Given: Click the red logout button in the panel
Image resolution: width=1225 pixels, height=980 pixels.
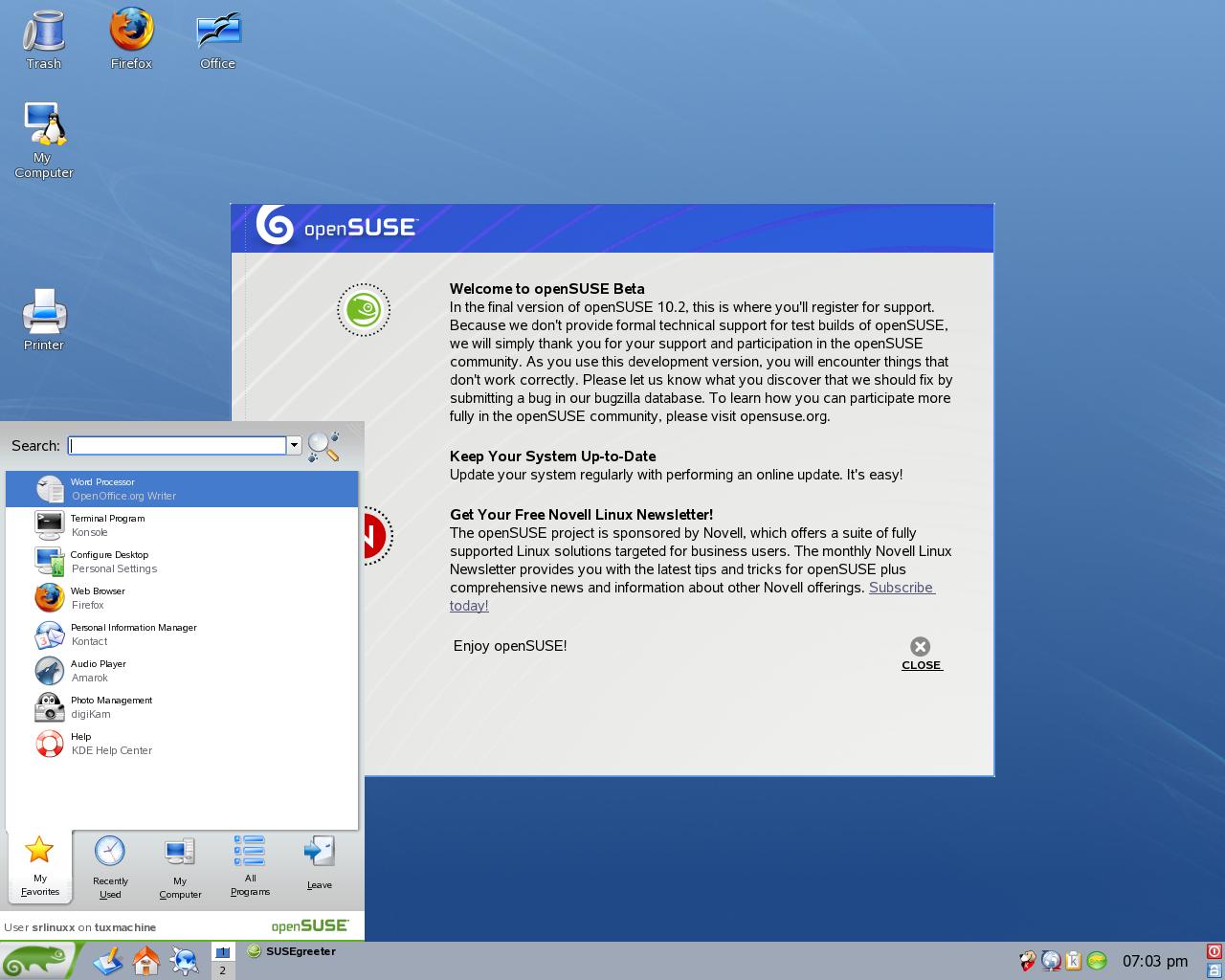Looking at the screenshot, I should pyautogui.click(x=1214, y=951).
